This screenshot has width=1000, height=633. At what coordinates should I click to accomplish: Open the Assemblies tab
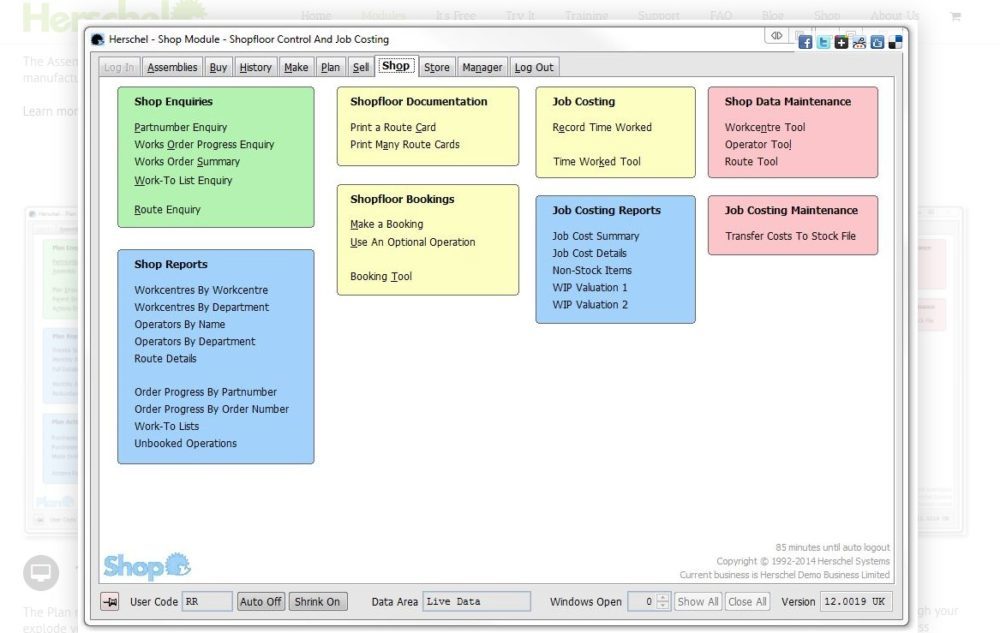172,67
